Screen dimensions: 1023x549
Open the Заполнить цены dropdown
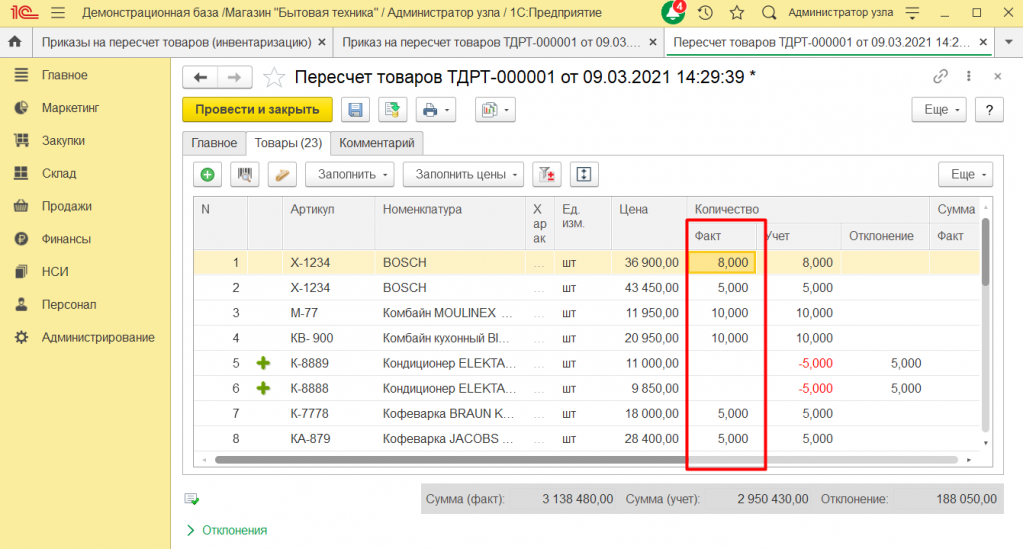pyautogui.click(x=463, y=174)
